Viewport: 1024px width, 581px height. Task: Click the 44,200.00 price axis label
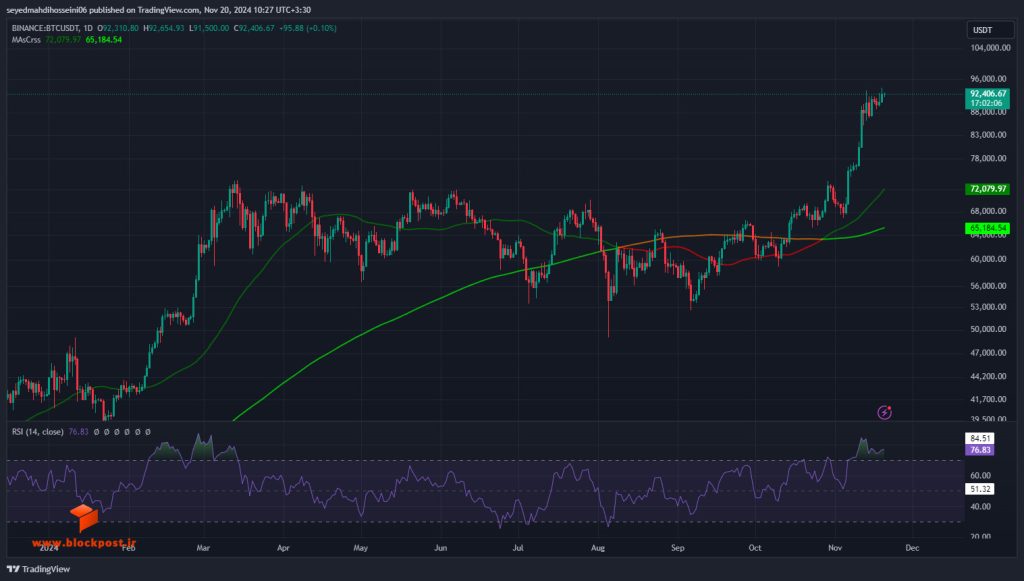pyautogui.click(x=988, y=377)
